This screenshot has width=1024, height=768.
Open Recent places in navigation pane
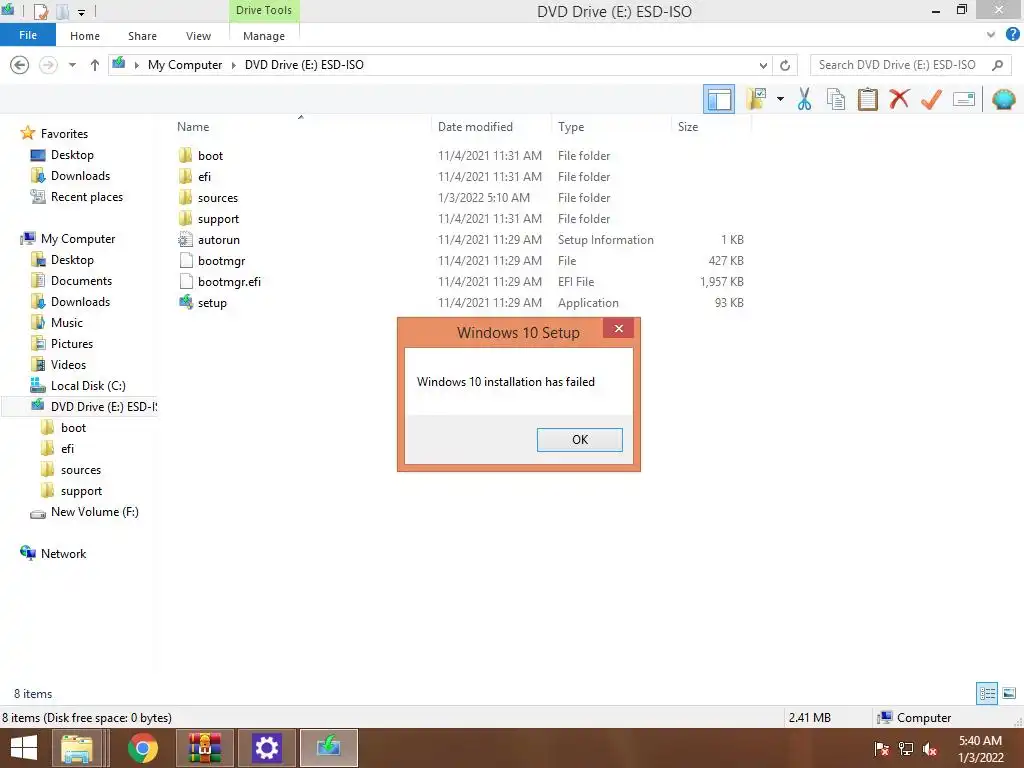(x=87, y=197)
